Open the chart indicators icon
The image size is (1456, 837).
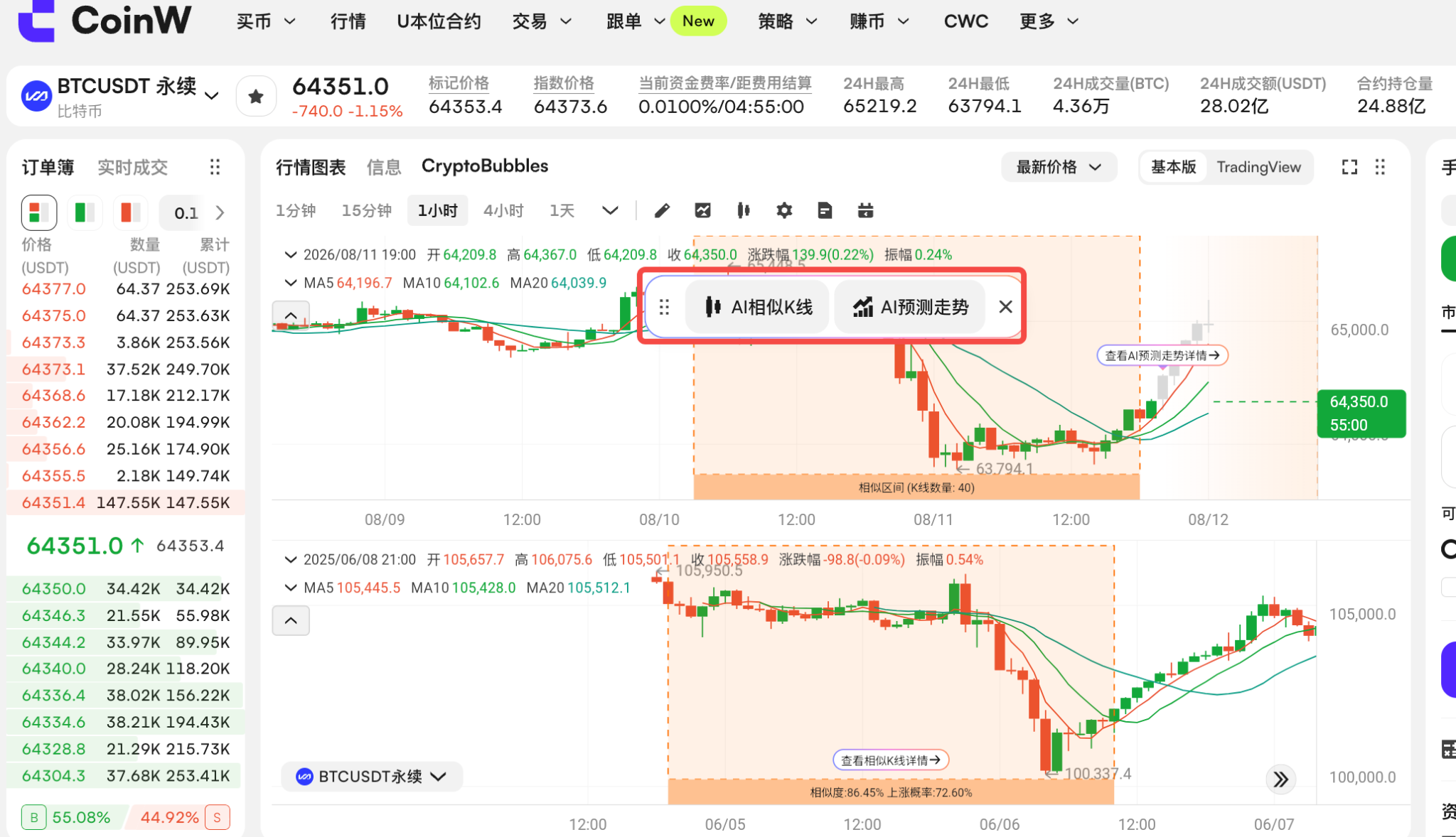click(702, 210)
